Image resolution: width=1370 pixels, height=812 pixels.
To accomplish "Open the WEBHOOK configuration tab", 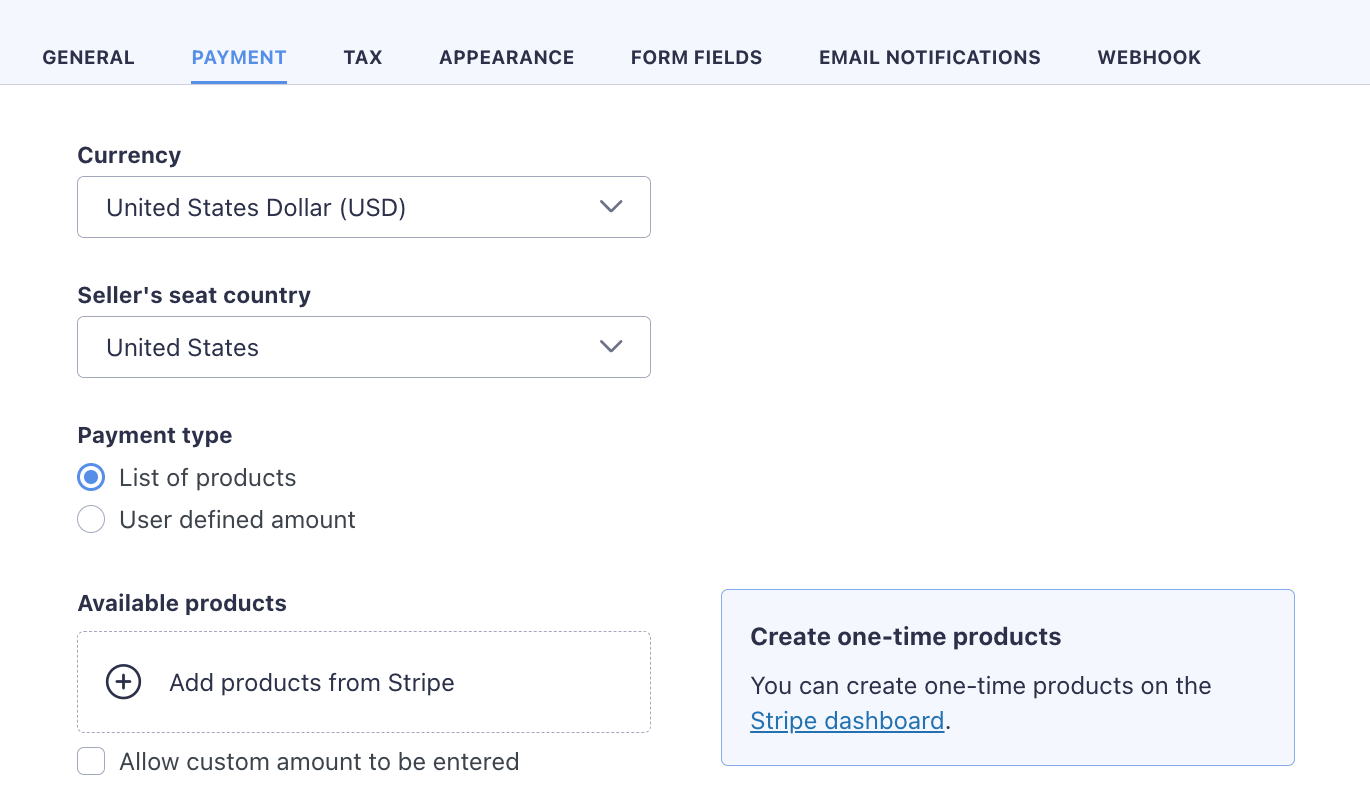I will click(1149, 57).
